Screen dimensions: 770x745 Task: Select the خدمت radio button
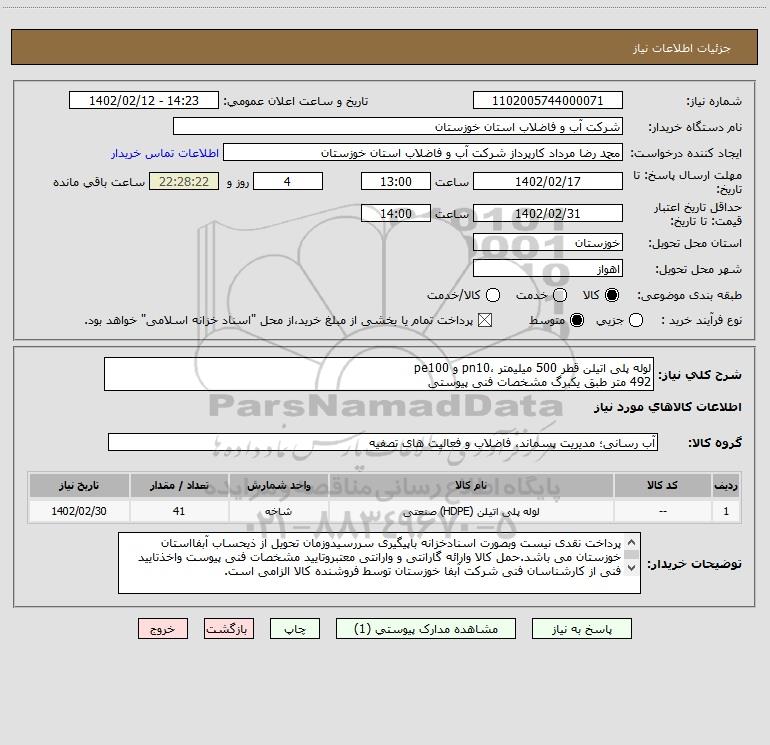560,295
